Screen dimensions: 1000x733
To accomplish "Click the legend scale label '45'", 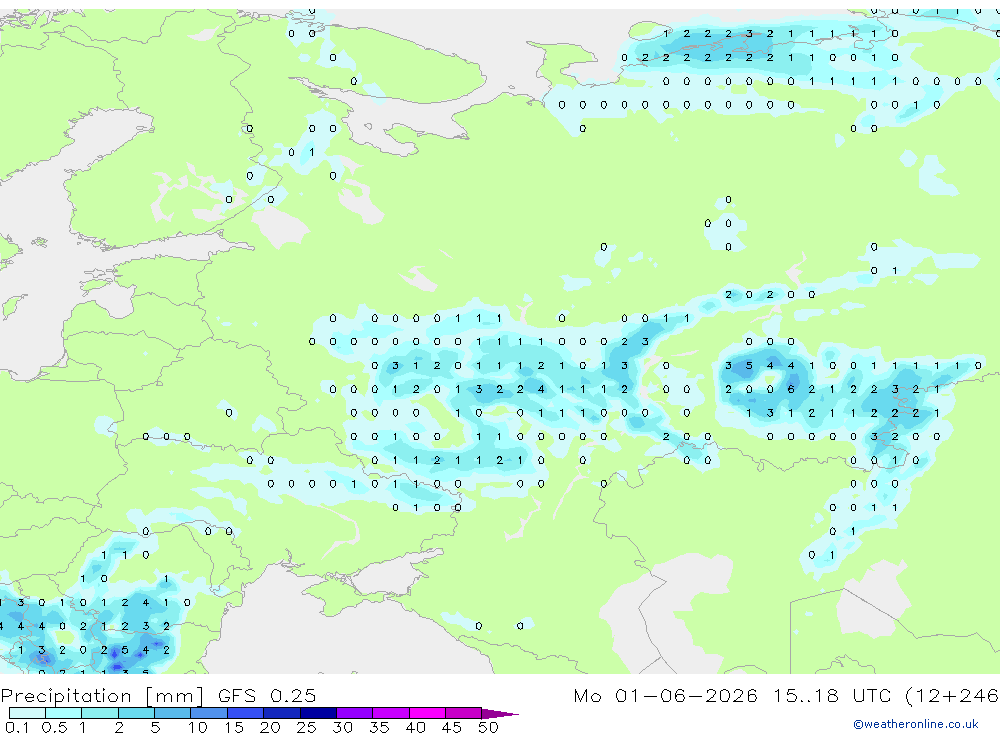I will tap(452, 727).
